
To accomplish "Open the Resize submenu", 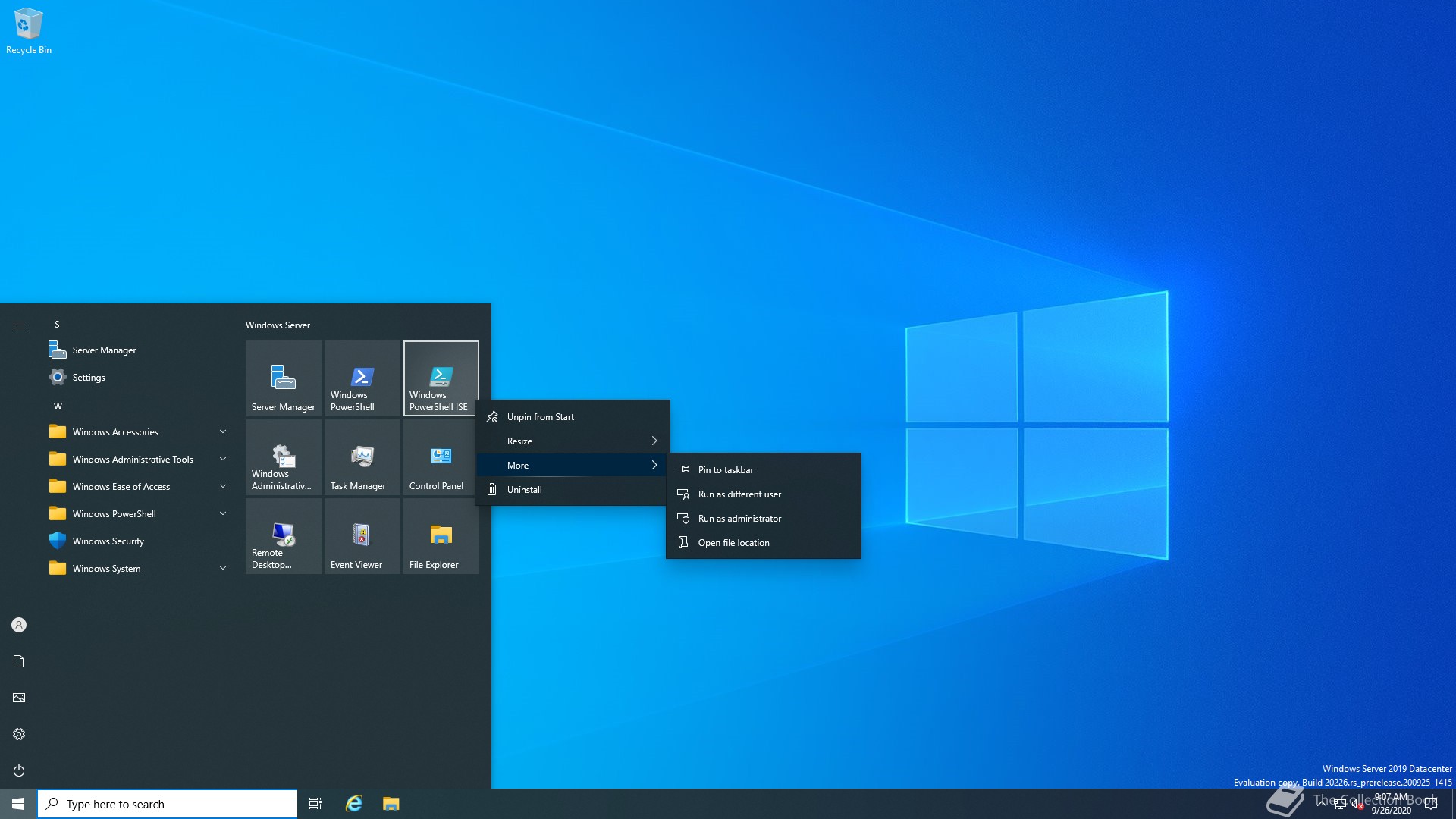I will click(573, 441).
